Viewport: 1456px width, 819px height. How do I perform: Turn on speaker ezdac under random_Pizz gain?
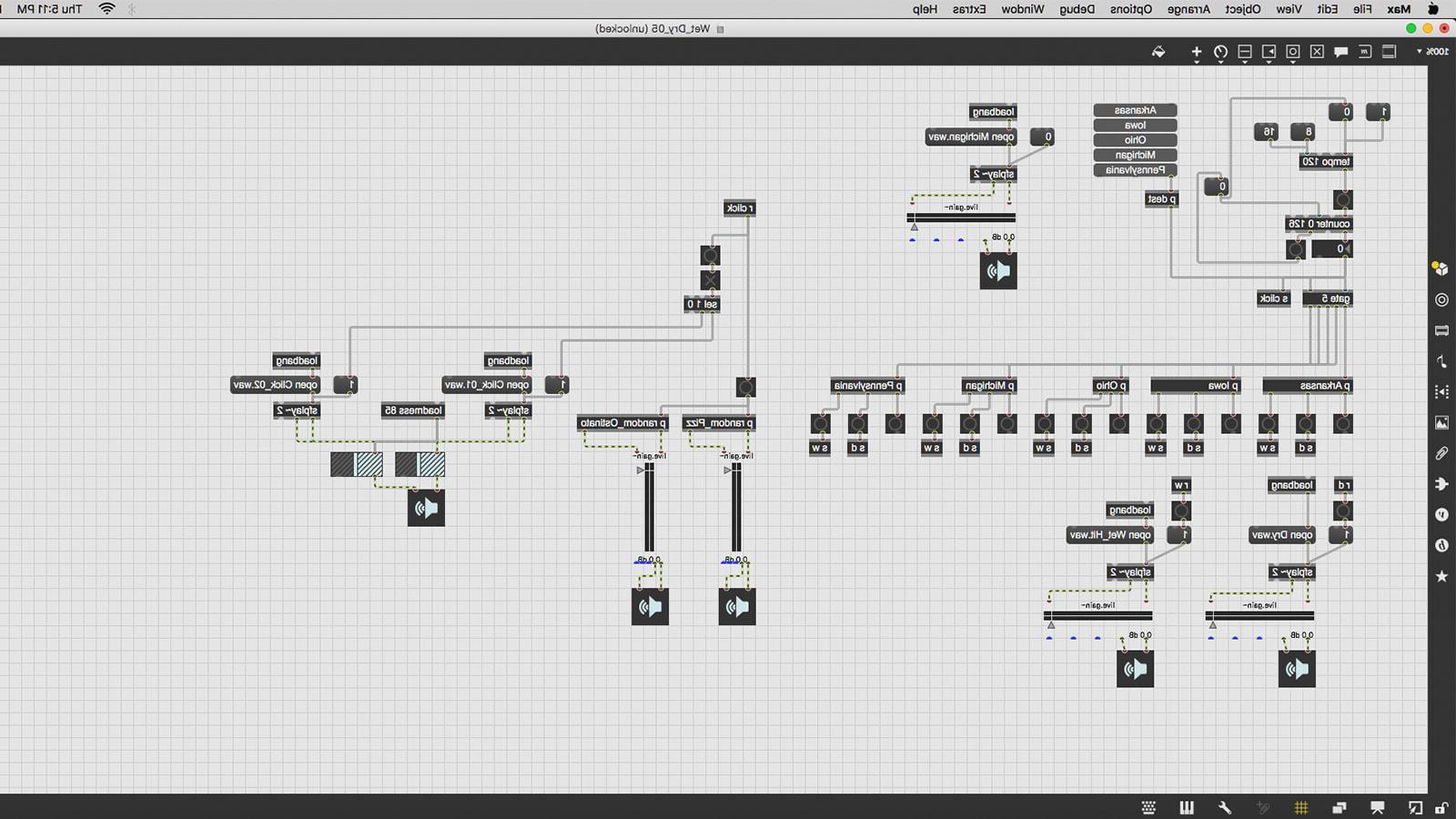(x=737, y=606)
